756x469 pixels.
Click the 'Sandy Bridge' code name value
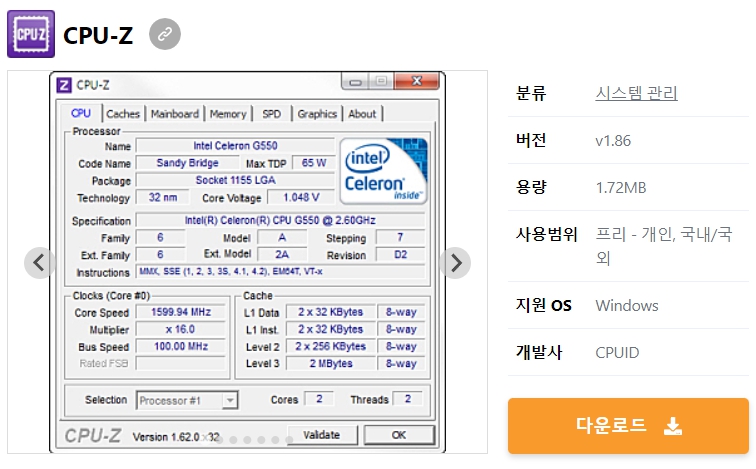(188, 163)
